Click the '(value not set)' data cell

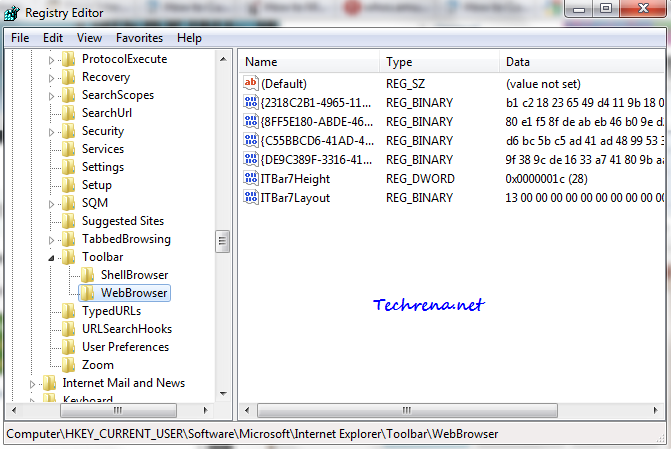543,83
